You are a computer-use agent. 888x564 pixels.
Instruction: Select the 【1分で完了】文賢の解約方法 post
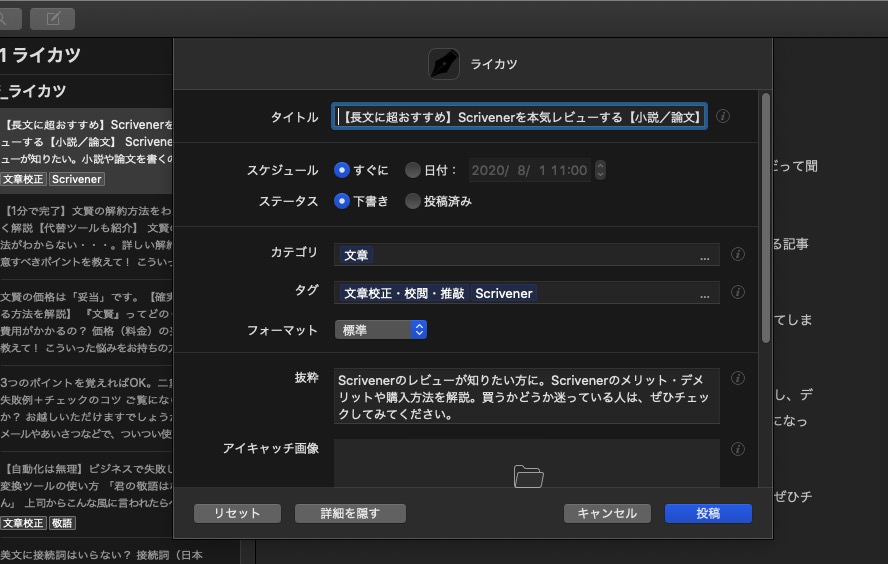86,236
